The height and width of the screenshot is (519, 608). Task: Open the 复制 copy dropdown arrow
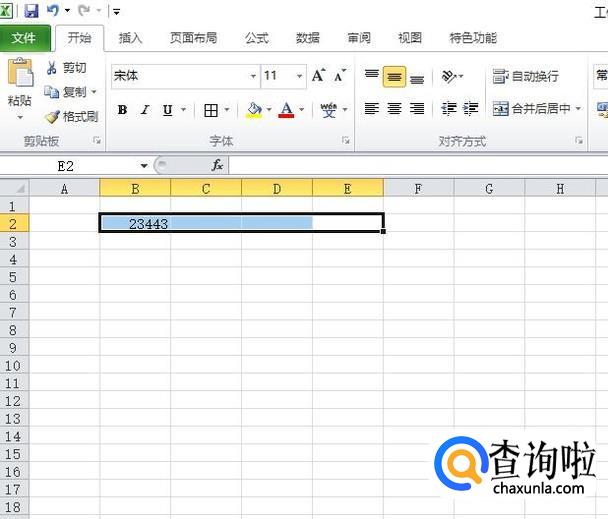click(x=93, y=92)
